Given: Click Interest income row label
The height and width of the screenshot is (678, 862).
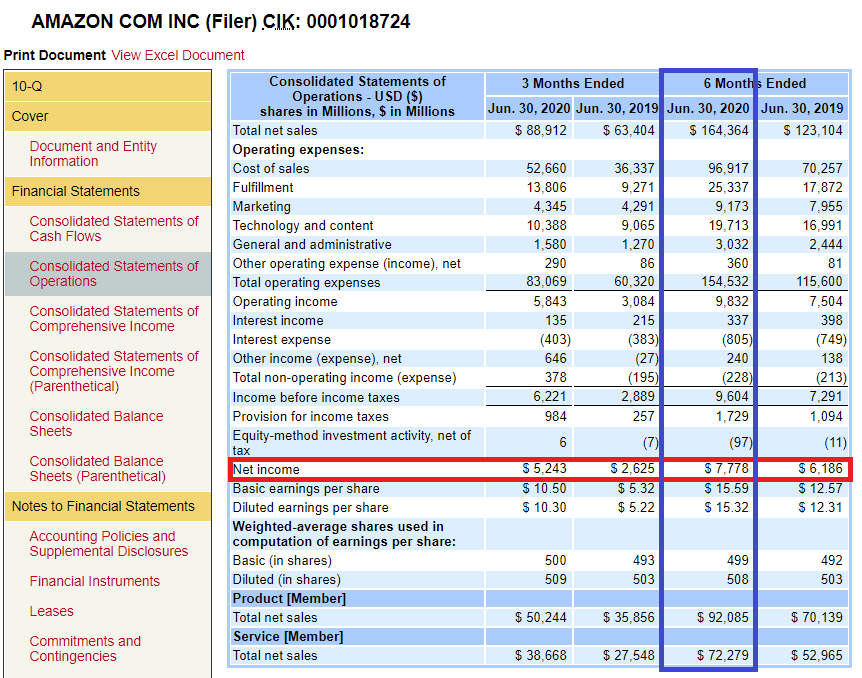Looking at the screenshot, I should pos(278,321).
